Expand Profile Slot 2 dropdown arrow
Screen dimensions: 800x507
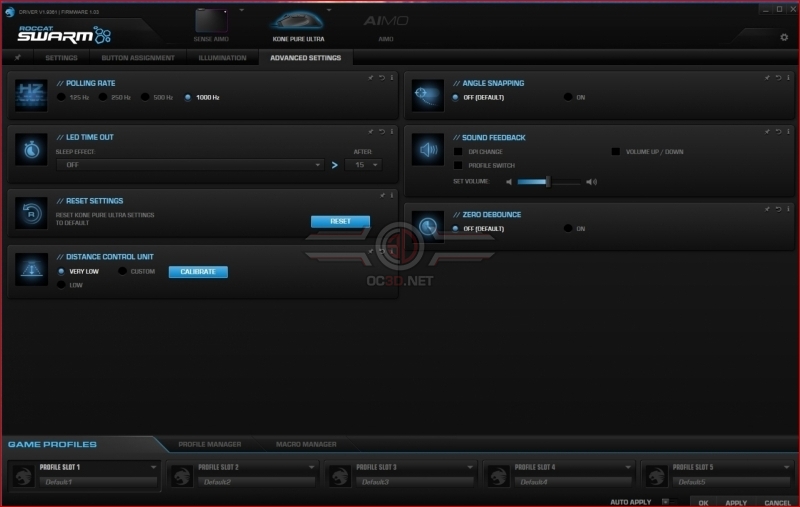coord(311,467)
